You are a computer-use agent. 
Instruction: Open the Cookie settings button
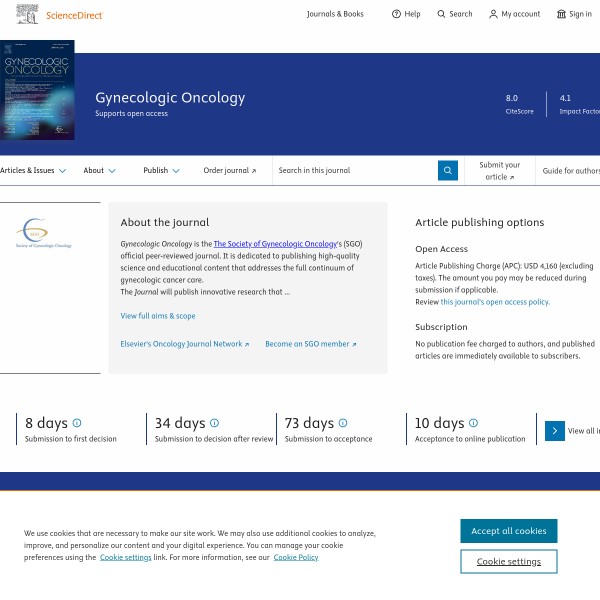508,562
